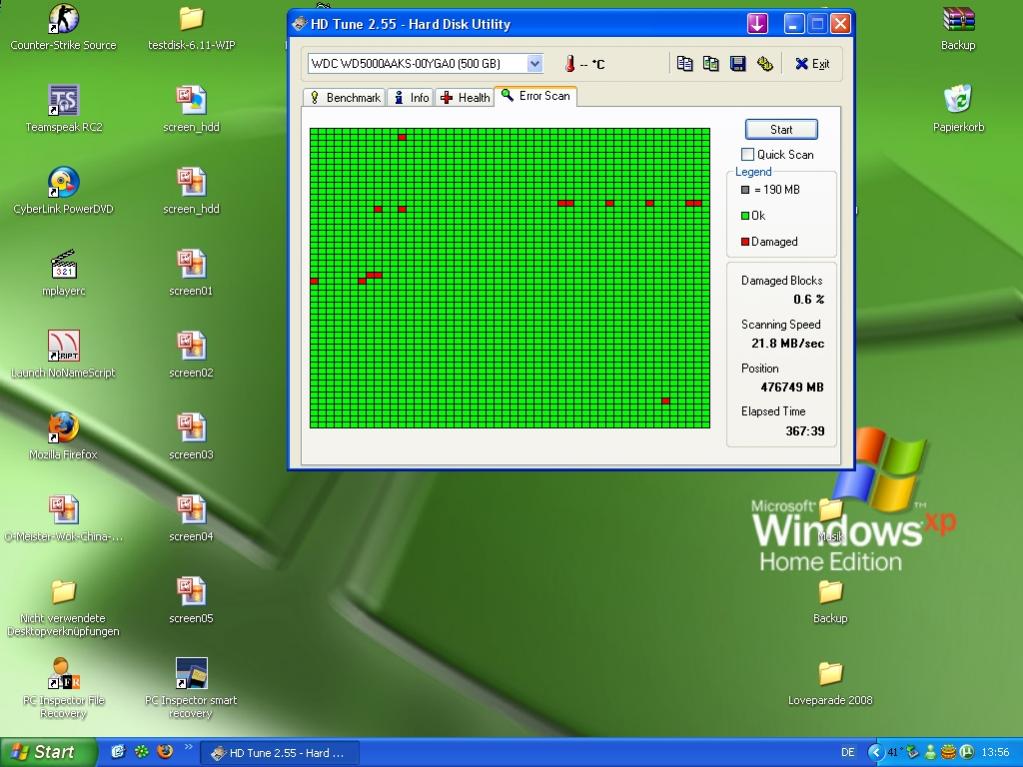Open the Windows Start menu

pos(48,752)
